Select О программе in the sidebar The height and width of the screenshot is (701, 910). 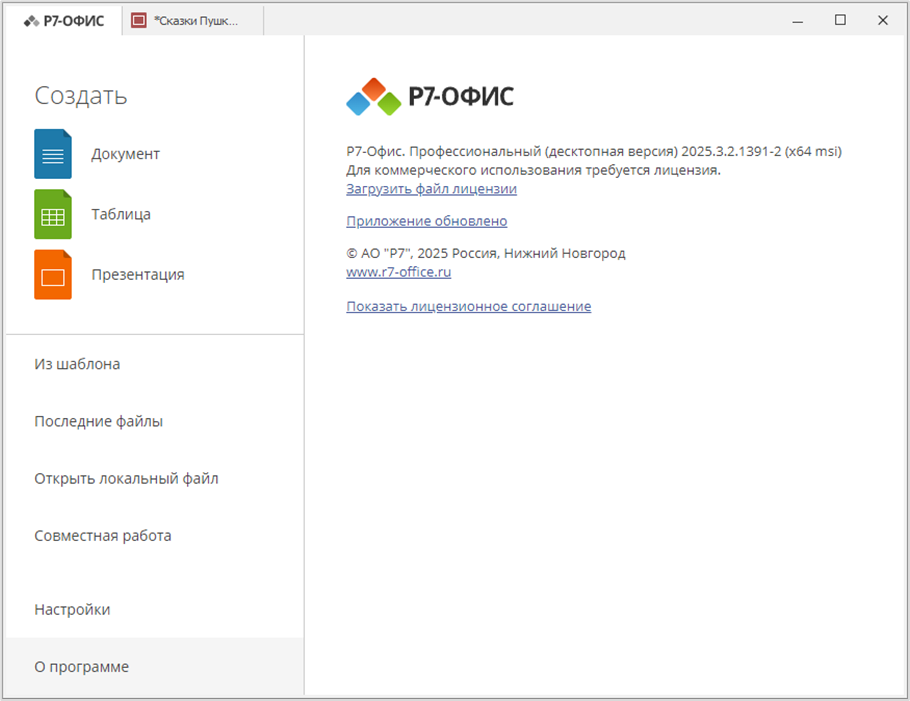(x=155, y=667)
